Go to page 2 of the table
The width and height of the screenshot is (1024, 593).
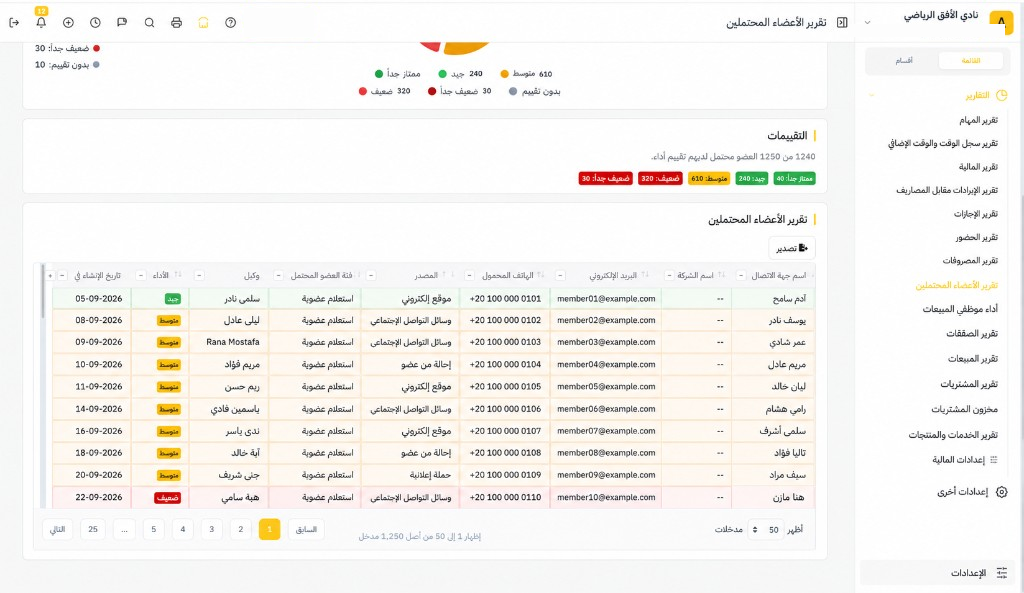[x=240, y=529]
